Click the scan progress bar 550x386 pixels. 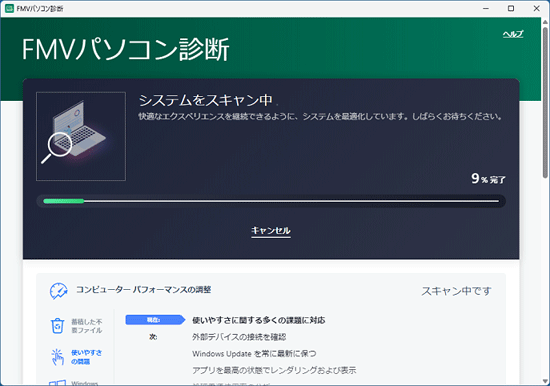pos(271,201)
